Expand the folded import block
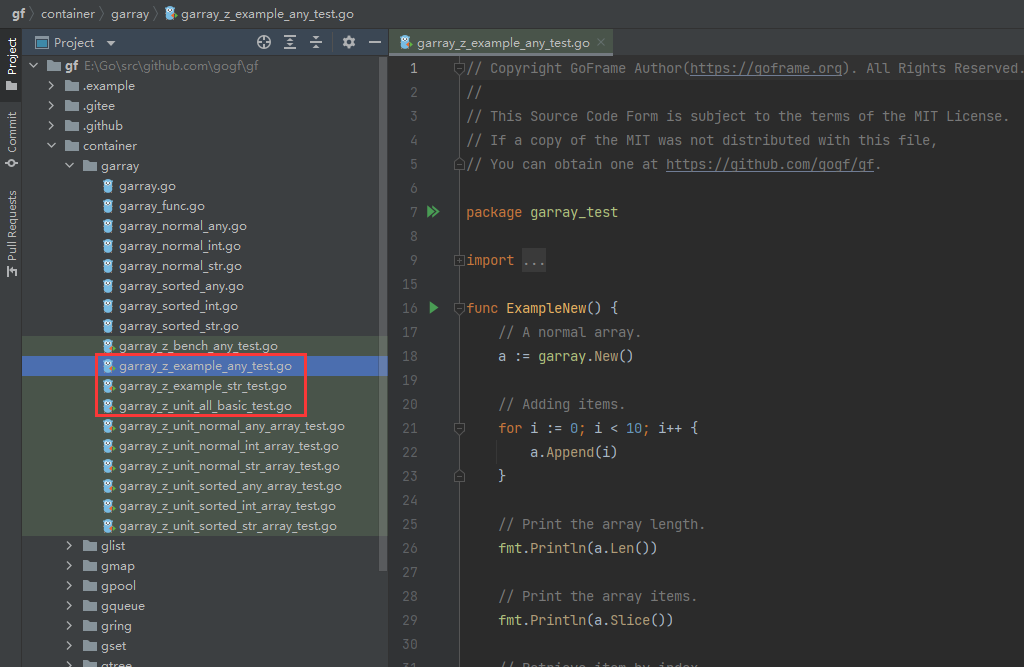The image size is (1024, 667). tap(459, 260)
